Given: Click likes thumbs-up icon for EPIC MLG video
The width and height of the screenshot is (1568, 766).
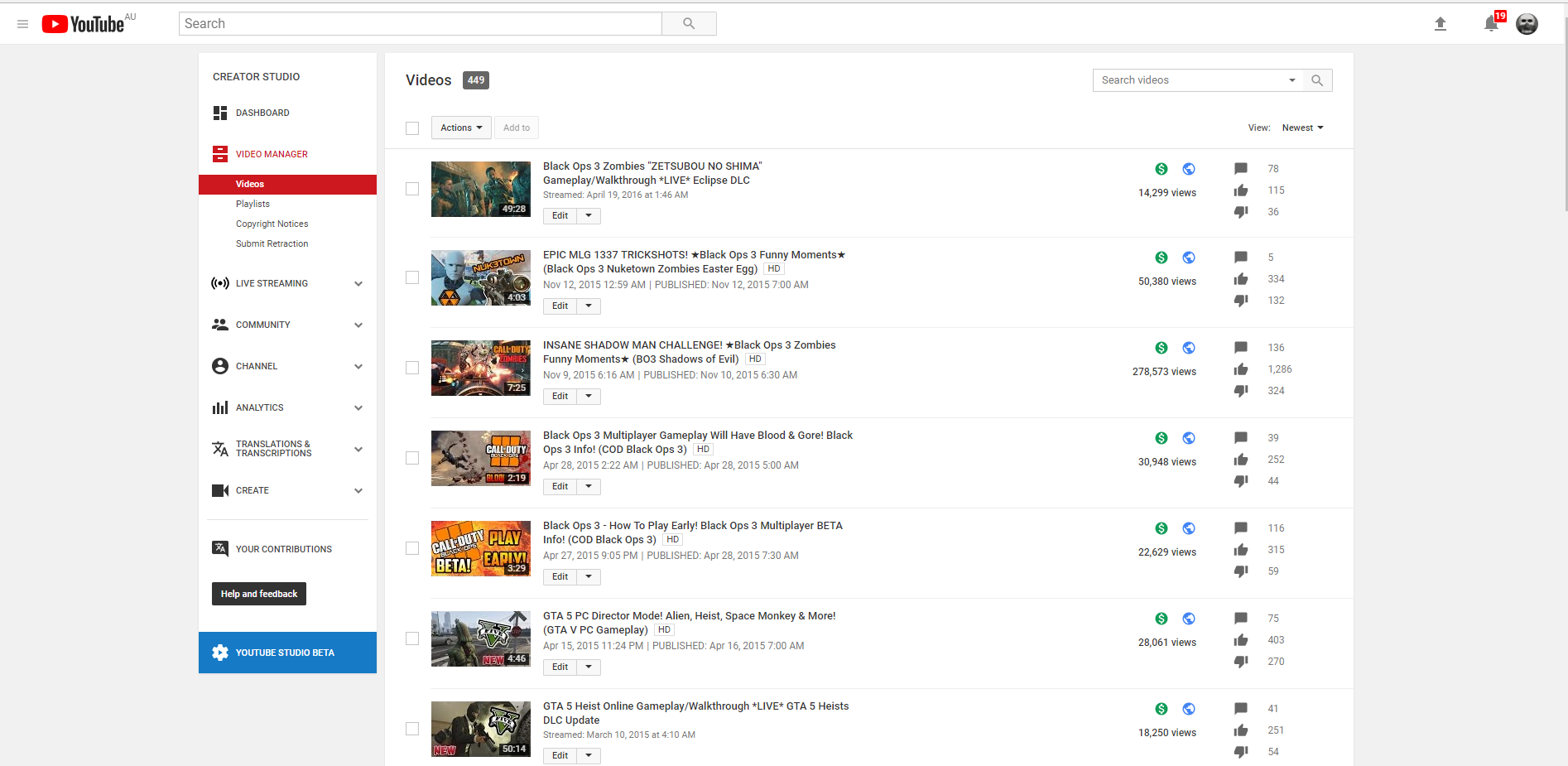Looking at the screenshot, I should (x=1241, y=279).
